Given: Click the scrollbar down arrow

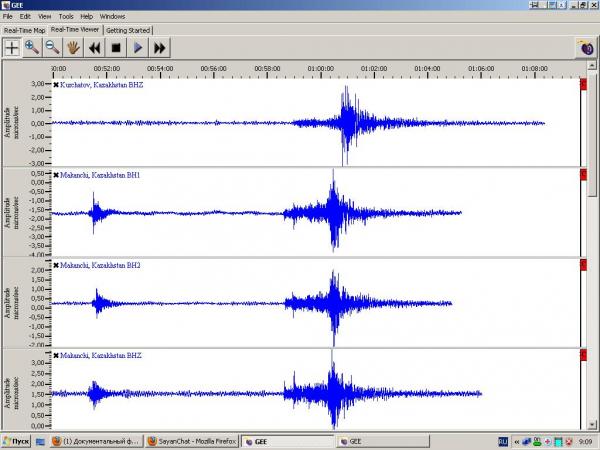Looking at the screenshot, I should tap(592, 425).
